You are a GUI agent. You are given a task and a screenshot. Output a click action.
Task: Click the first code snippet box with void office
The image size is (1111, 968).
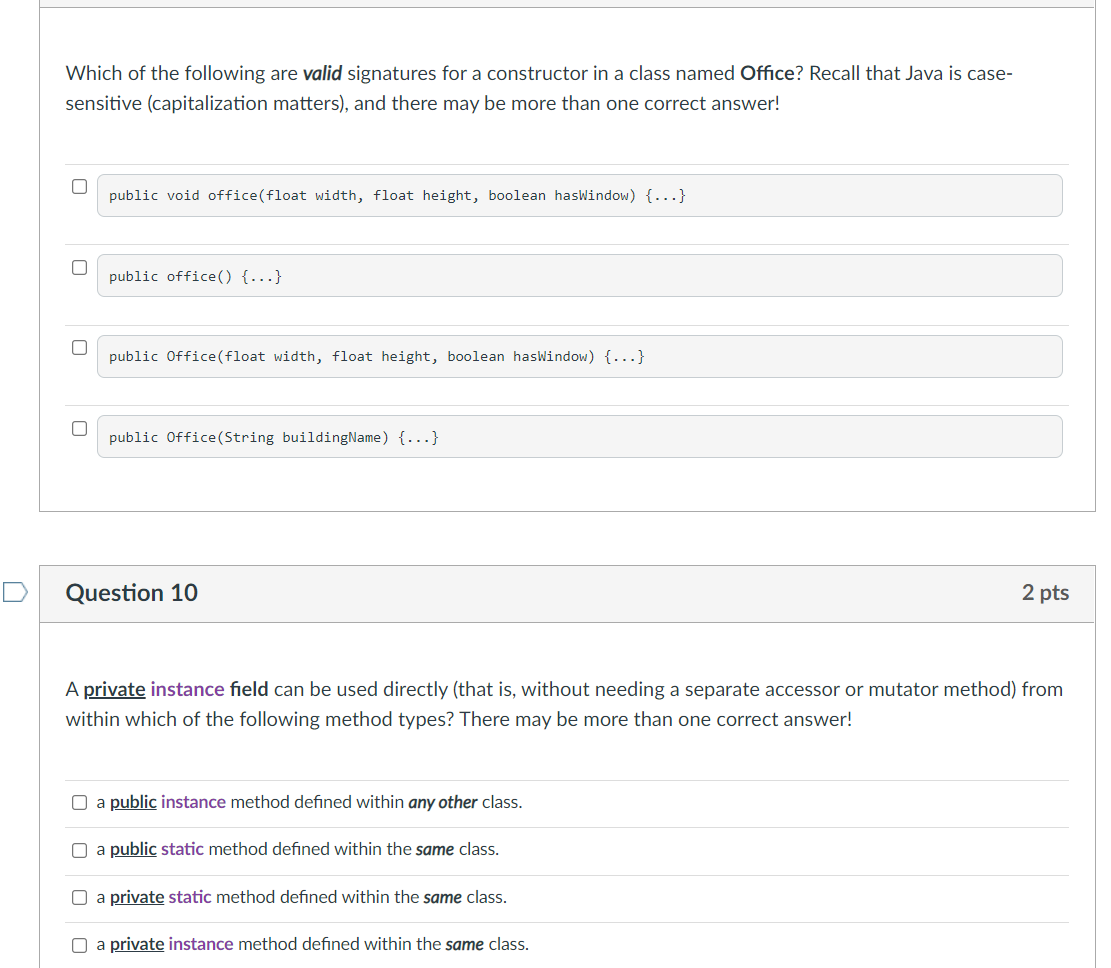click(580, 195)
